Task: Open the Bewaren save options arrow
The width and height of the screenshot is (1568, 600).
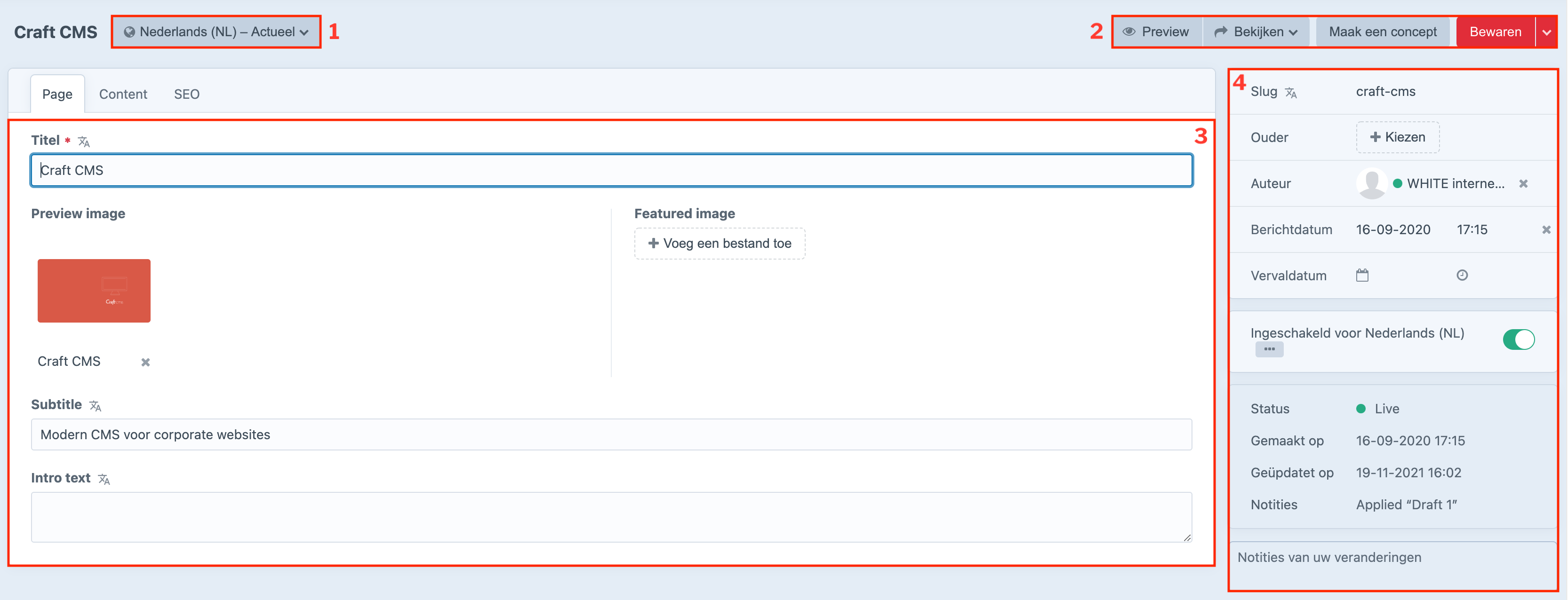Action: tap(1547, 32)
